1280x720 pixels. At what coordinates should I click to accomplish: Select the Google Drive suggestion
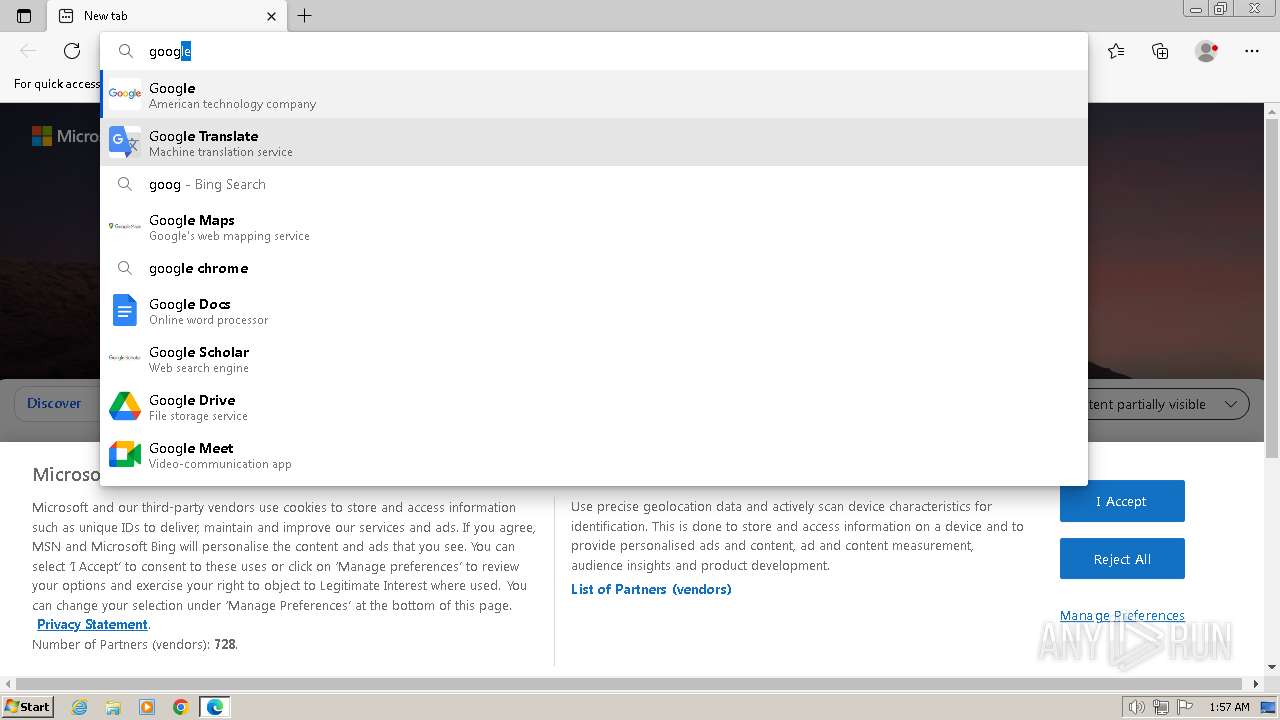(x=594, y=407)
